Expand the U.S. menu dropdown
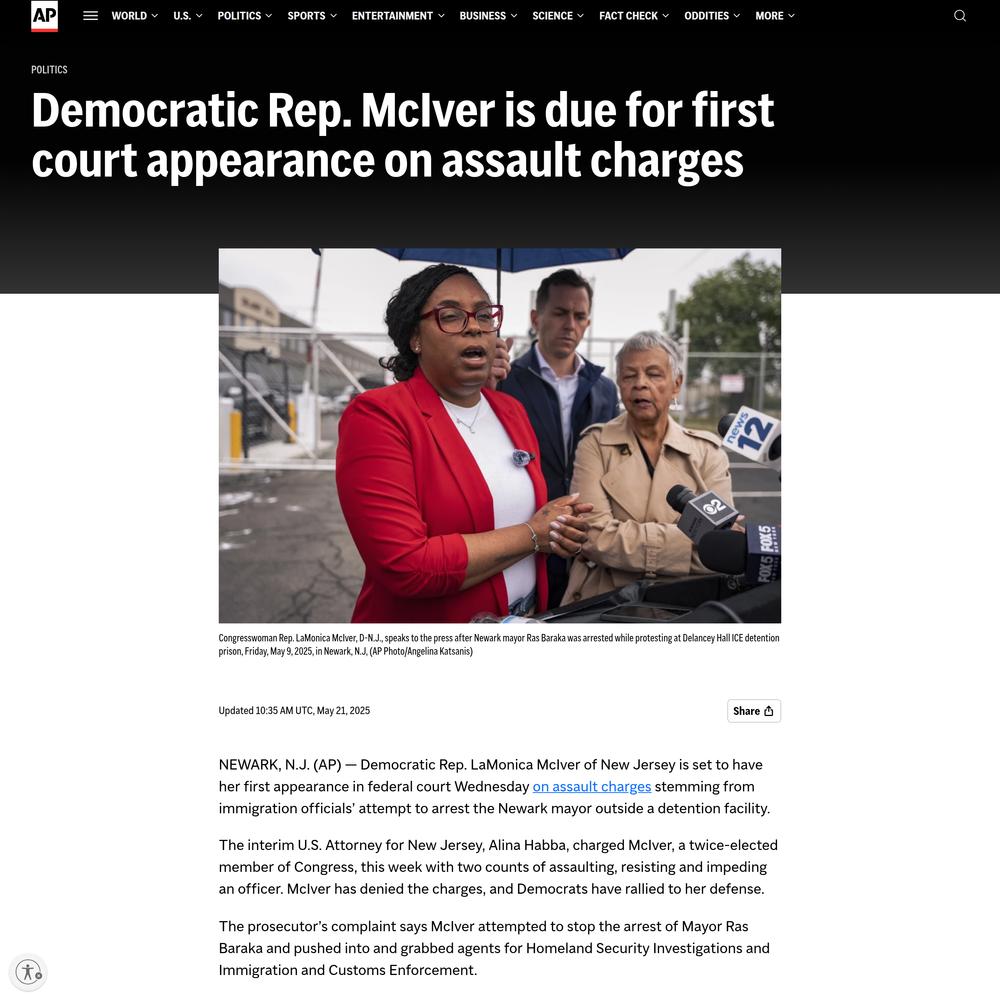 (x=188, y=16)
